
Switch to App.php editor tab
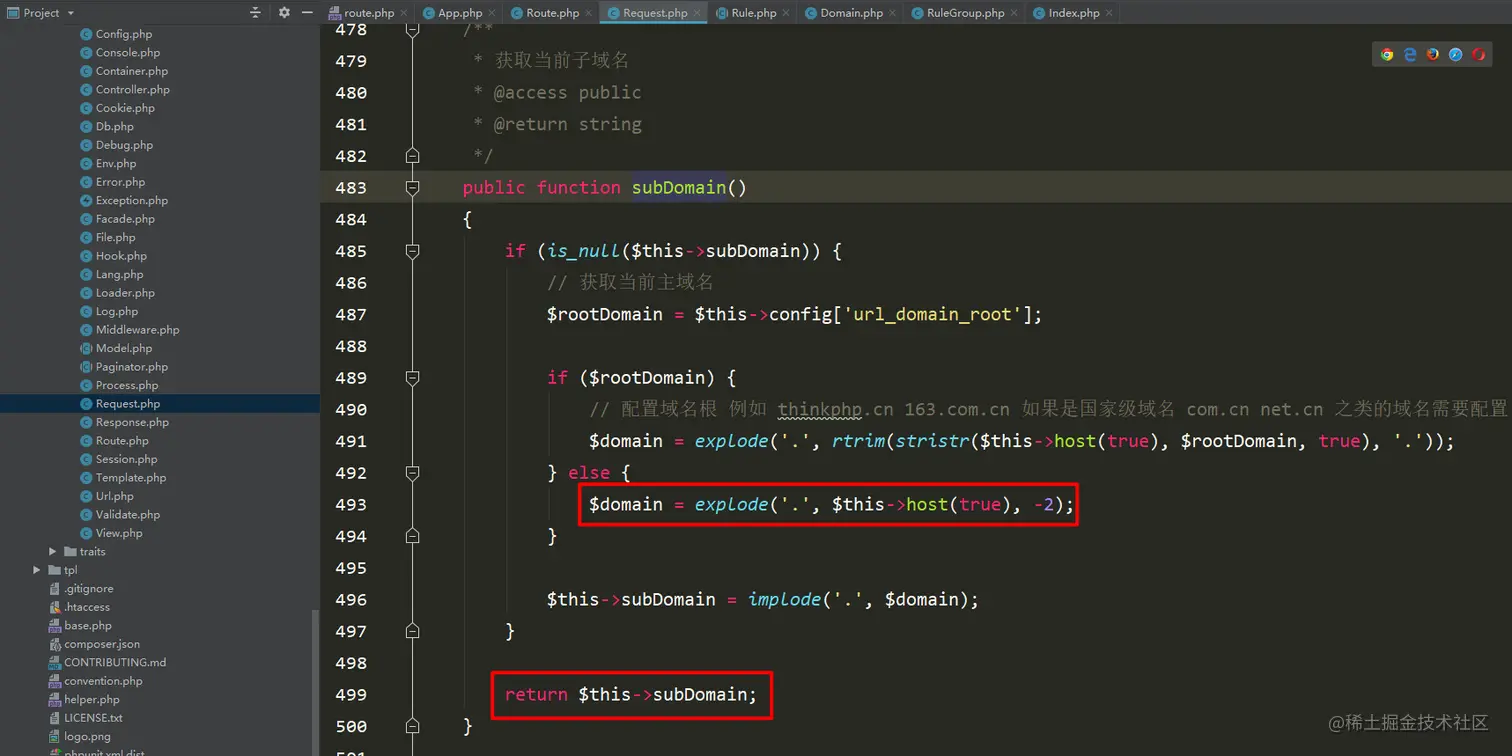460,13
